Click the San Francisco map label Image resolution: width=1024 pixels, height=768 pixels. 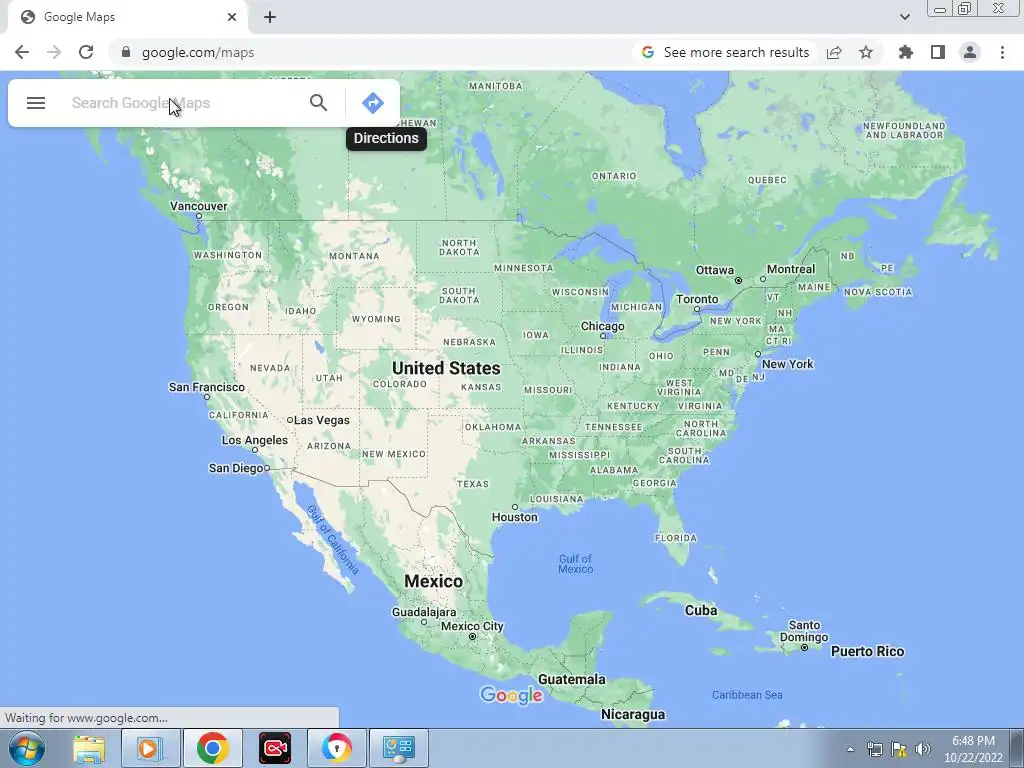coord(206,387)
